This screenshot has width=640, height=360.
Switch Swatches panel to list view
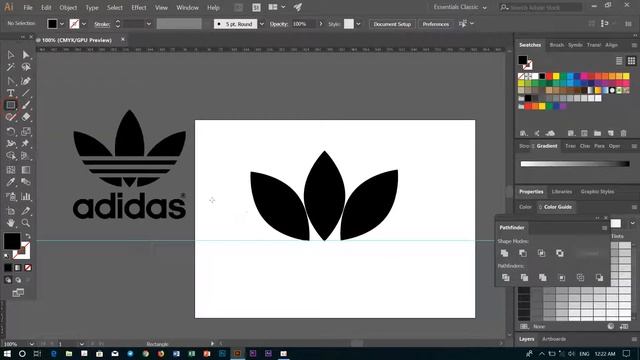click(x=619, y=61)
